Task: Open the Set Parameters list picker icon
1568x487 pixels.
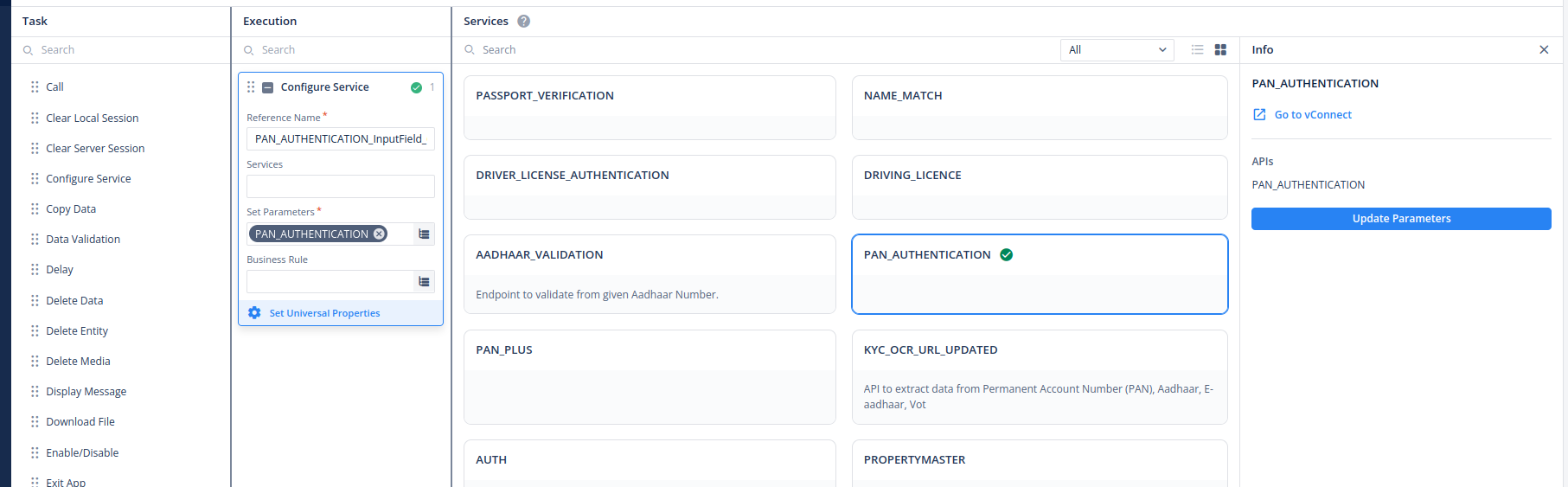Action: (x=424, y=234)
